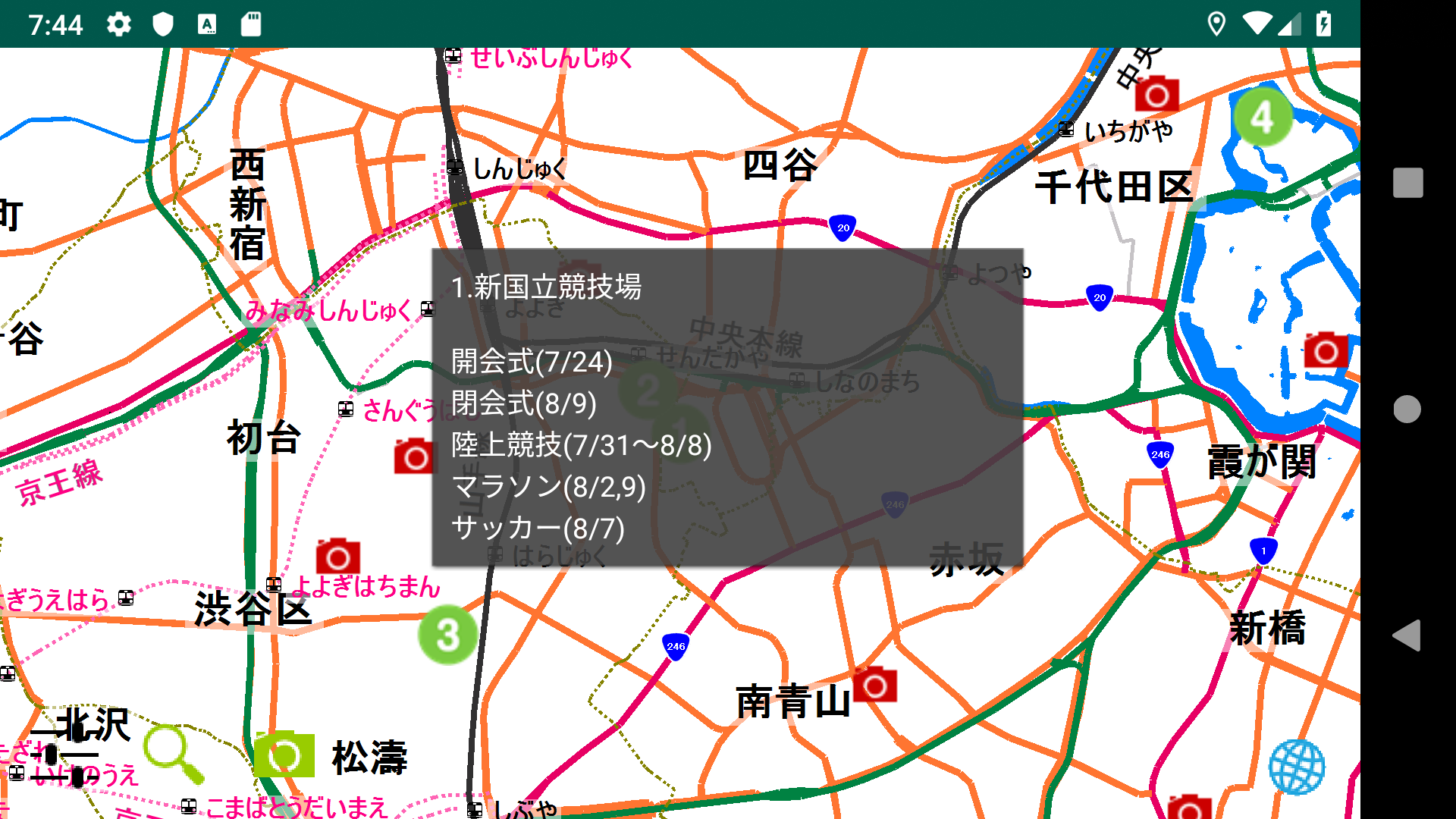This screenshot has width=1456, height=819.
Task: Tap the route 20 shield near 四谷
Action: click(843, 227)
